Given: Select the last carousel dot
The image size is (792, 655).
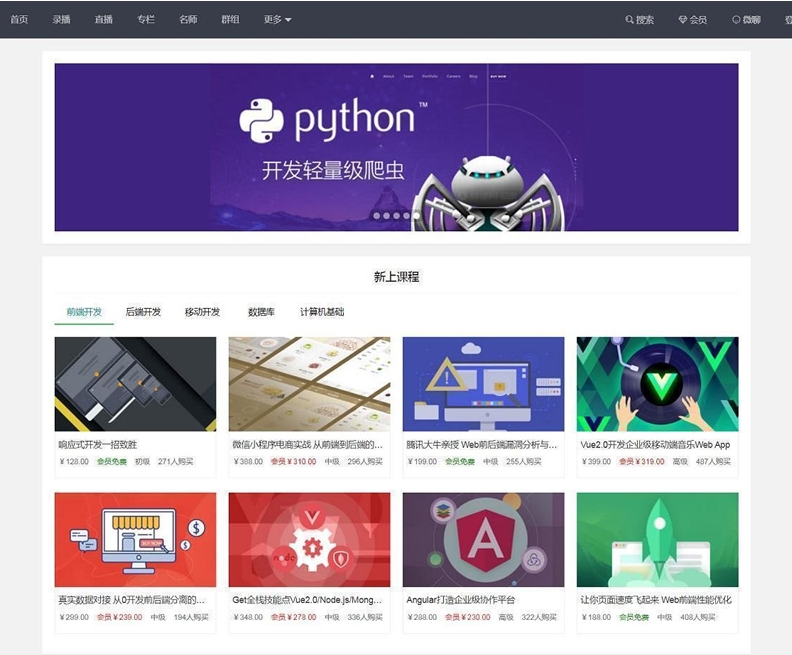Looking at the screenshot, I should coord(417,216).
